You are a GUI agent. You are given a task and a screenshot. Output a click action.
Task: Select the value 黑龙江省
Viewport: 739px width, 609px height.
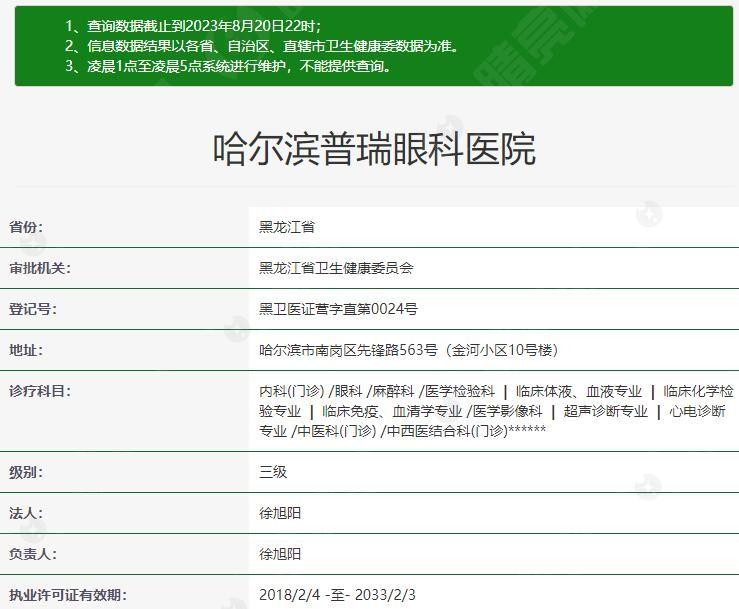tap(287, 227)
